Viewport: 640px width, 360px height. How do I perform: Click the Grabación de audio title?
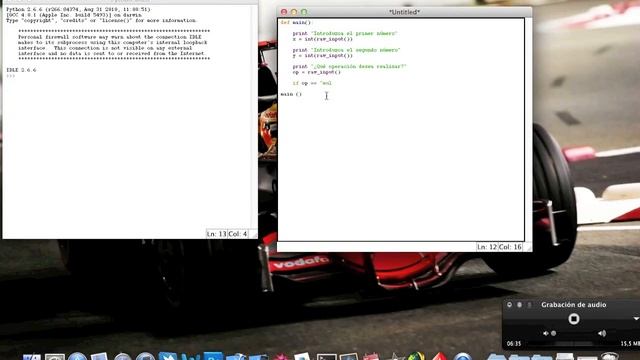click(x=573, y=305)
